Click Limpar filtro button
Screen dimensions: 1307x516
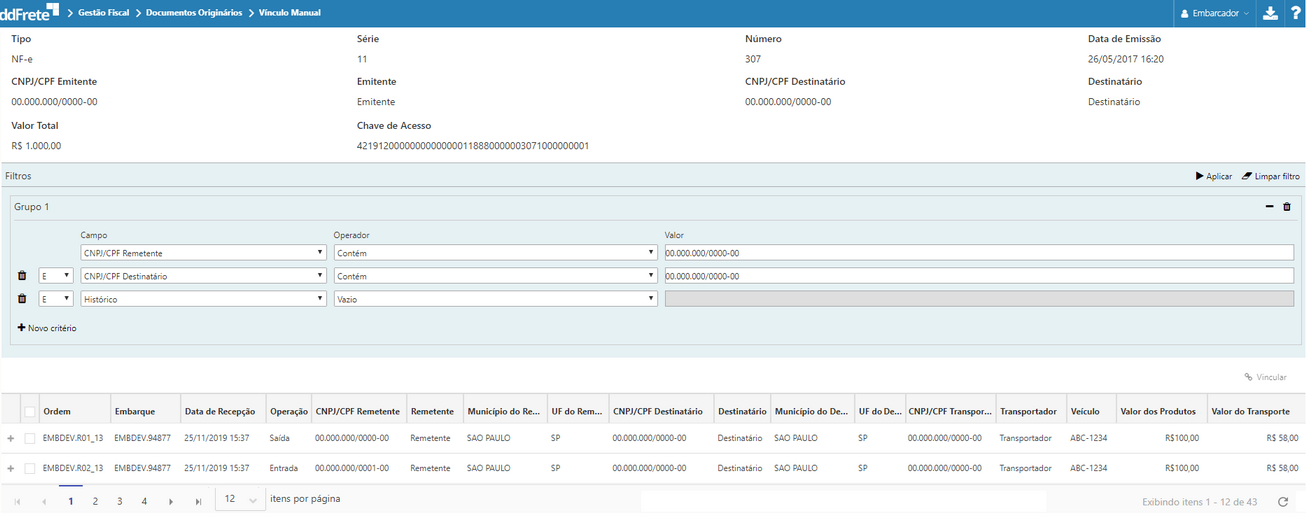click(x=1270, y=176)
